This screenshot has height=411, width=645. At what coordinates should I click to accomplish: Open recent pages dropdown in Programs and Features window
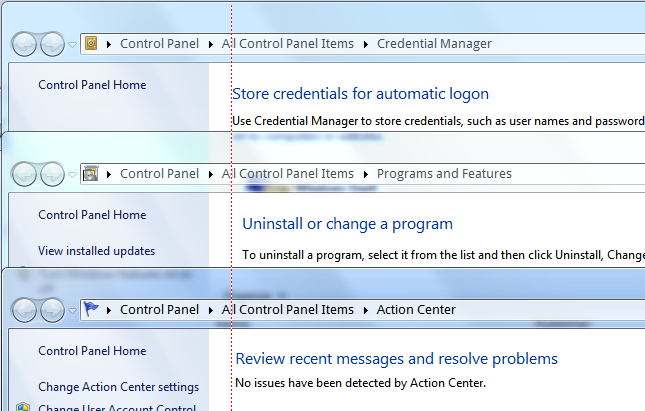click(x=72, y=175)
